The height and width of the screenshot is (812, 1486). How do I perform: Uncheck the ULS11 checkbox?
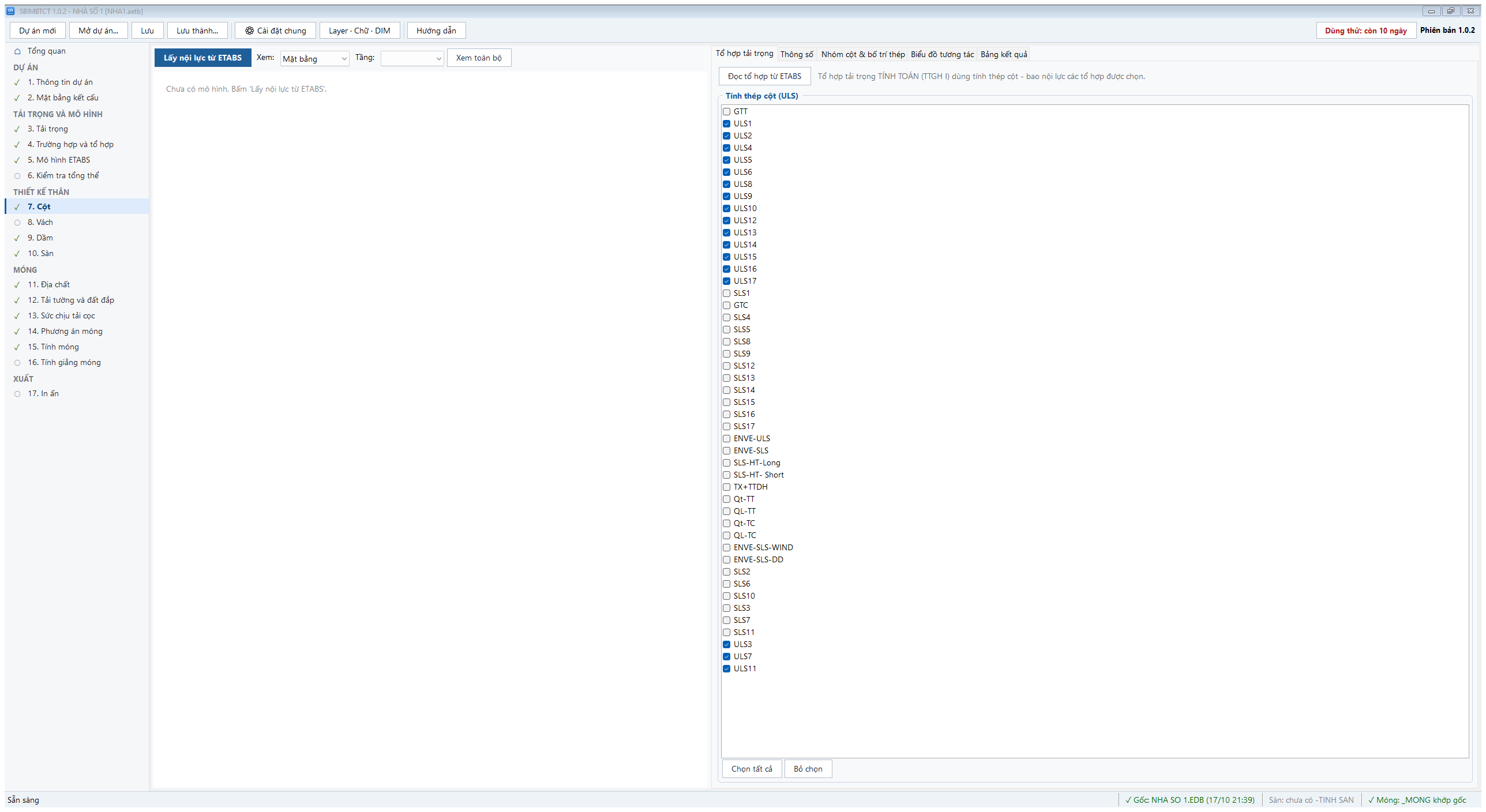727,669
